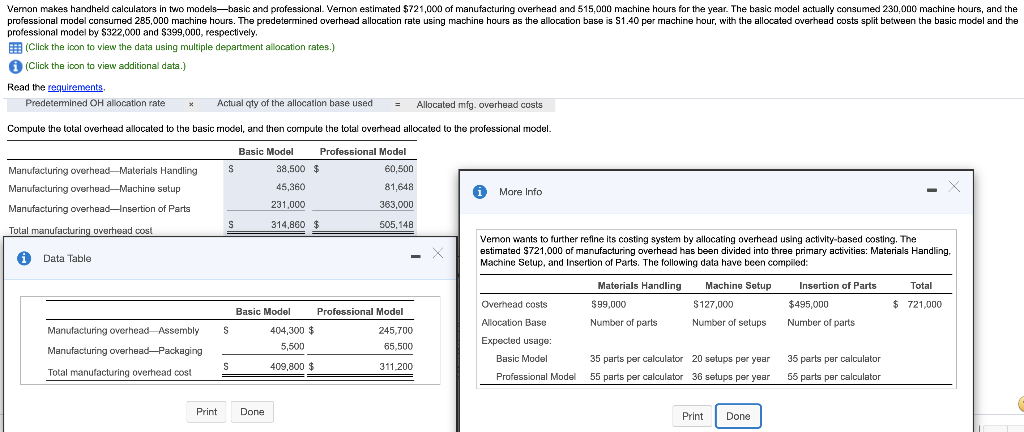Click the Materials Handling column header in More Info
1024x432 pixels.
[639, 286]
